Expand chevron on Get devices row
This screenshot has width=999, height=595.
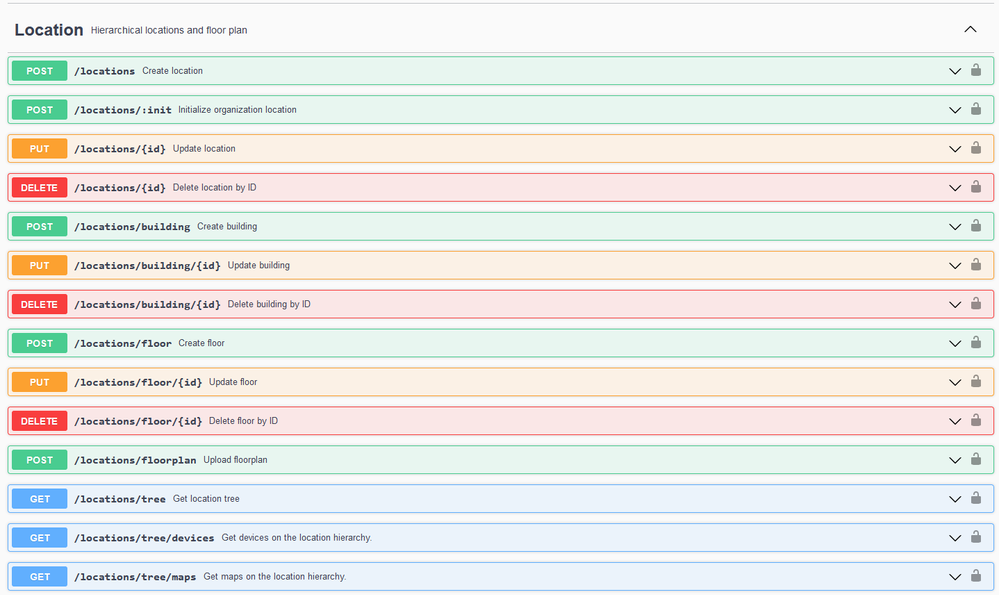pyautogui.click(x=955, y=538)
